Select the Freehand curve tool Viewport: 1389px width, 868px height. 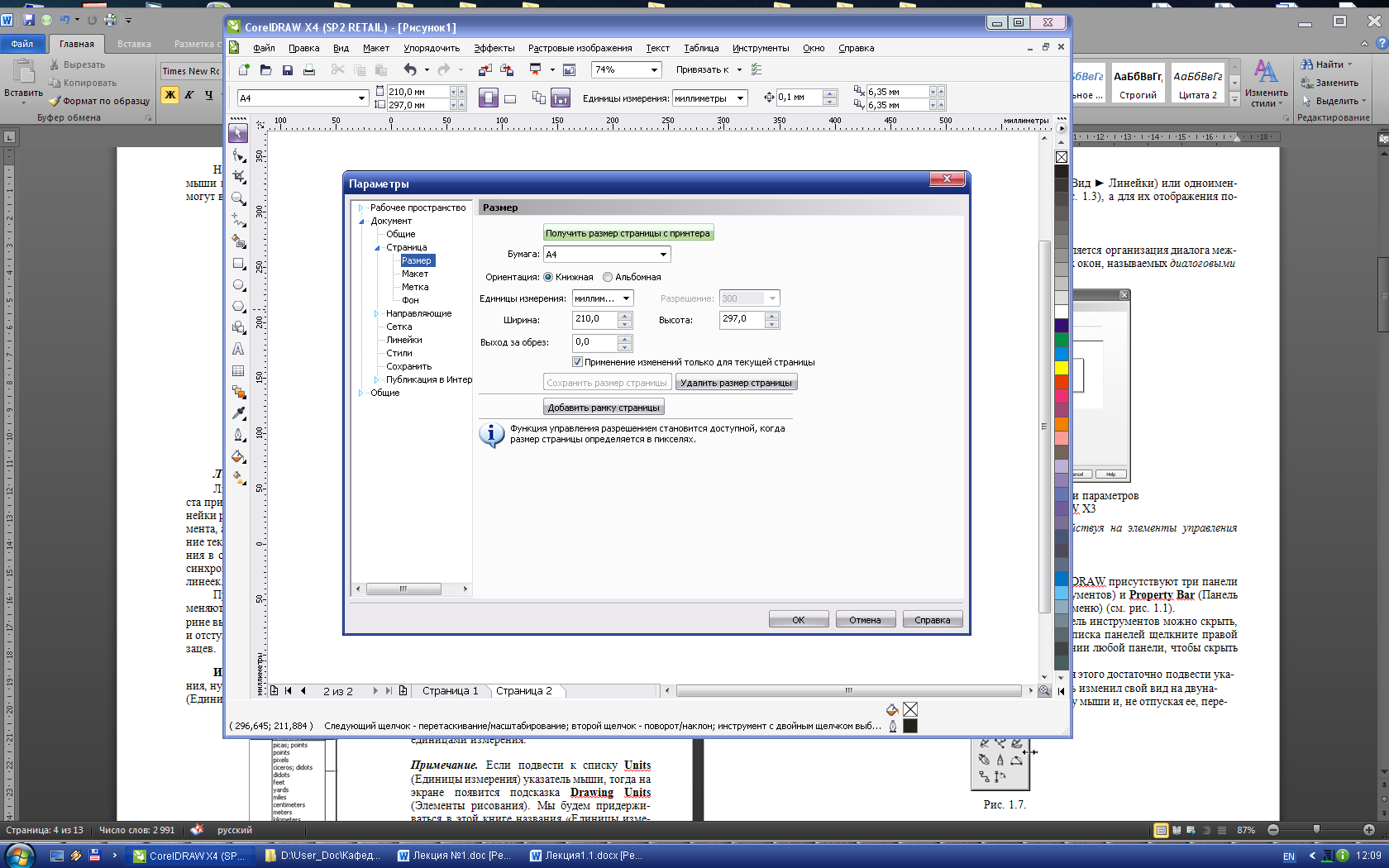point(238,220)
